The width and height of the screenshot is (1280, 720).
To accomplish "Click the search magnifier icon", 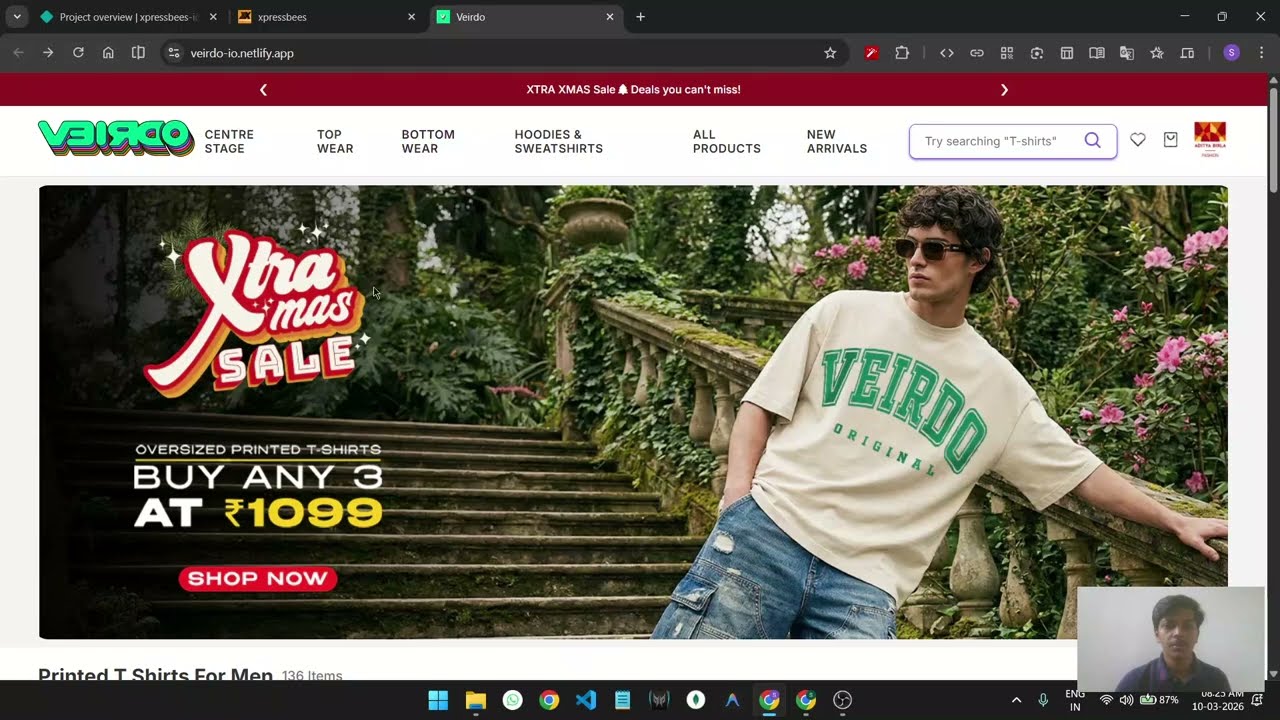I will 1092,141.
